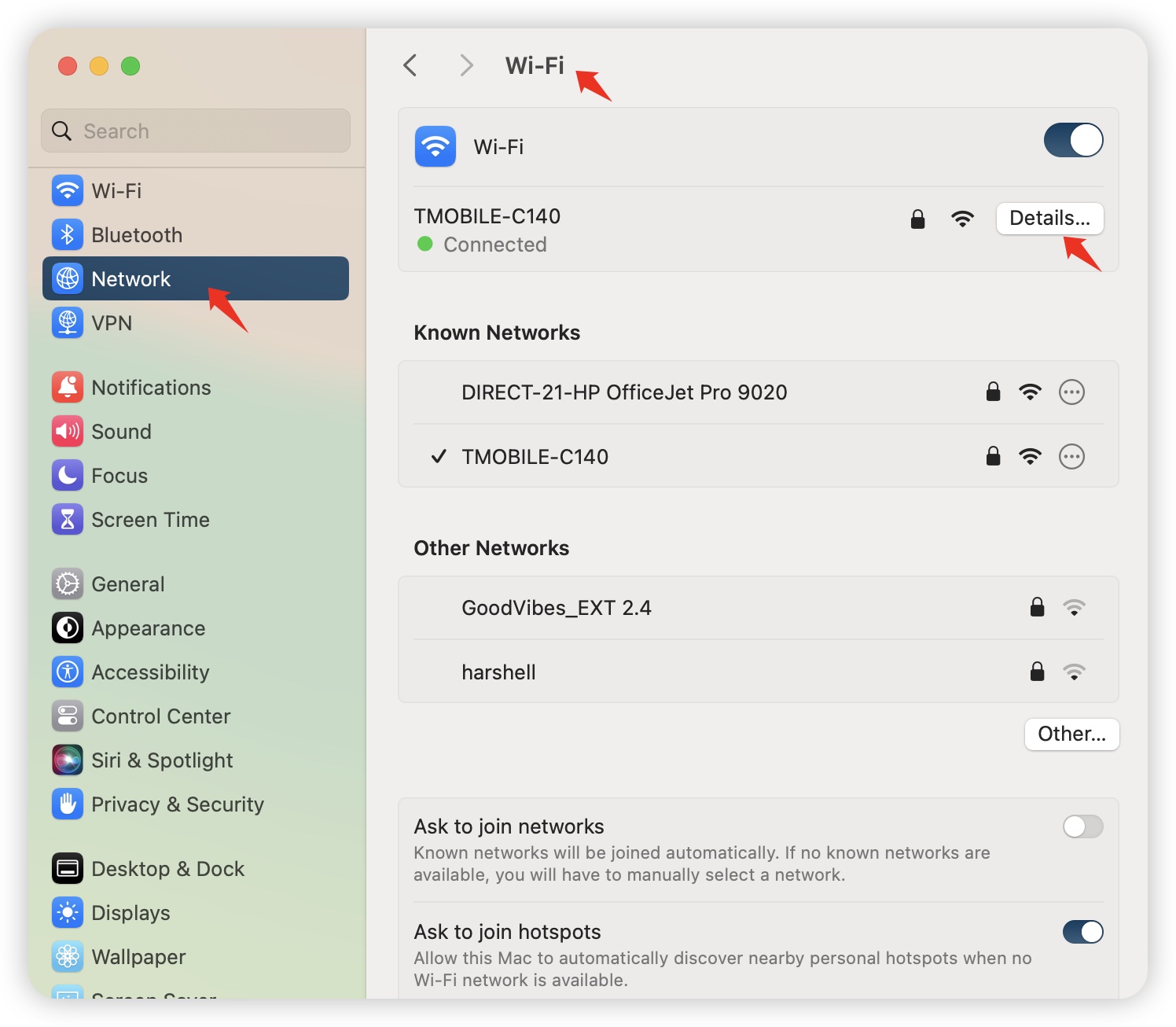The height and width of the screenshot is (1027, 1176).
Task: Click the Control Center icon
Action: pos(68,716)
